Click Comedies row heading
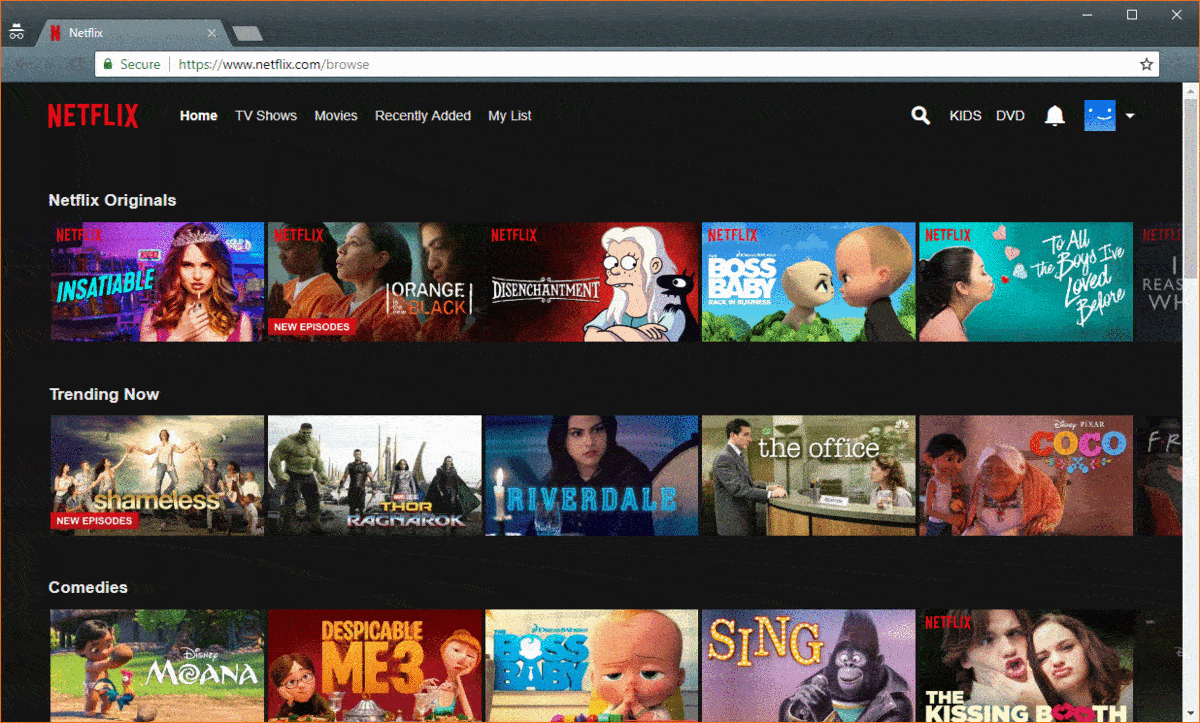 click(x=88, y=587)
